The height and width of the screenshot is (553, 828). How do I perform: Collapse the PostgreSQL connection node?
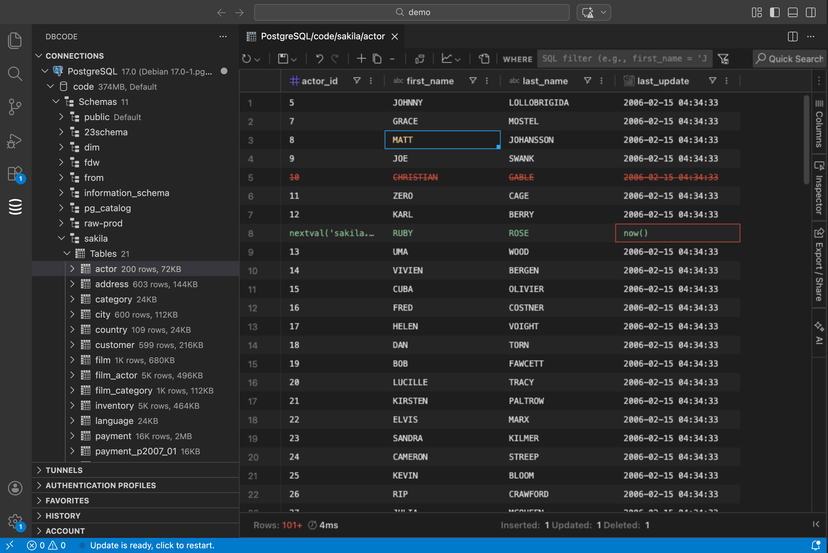tap(45, 71)
